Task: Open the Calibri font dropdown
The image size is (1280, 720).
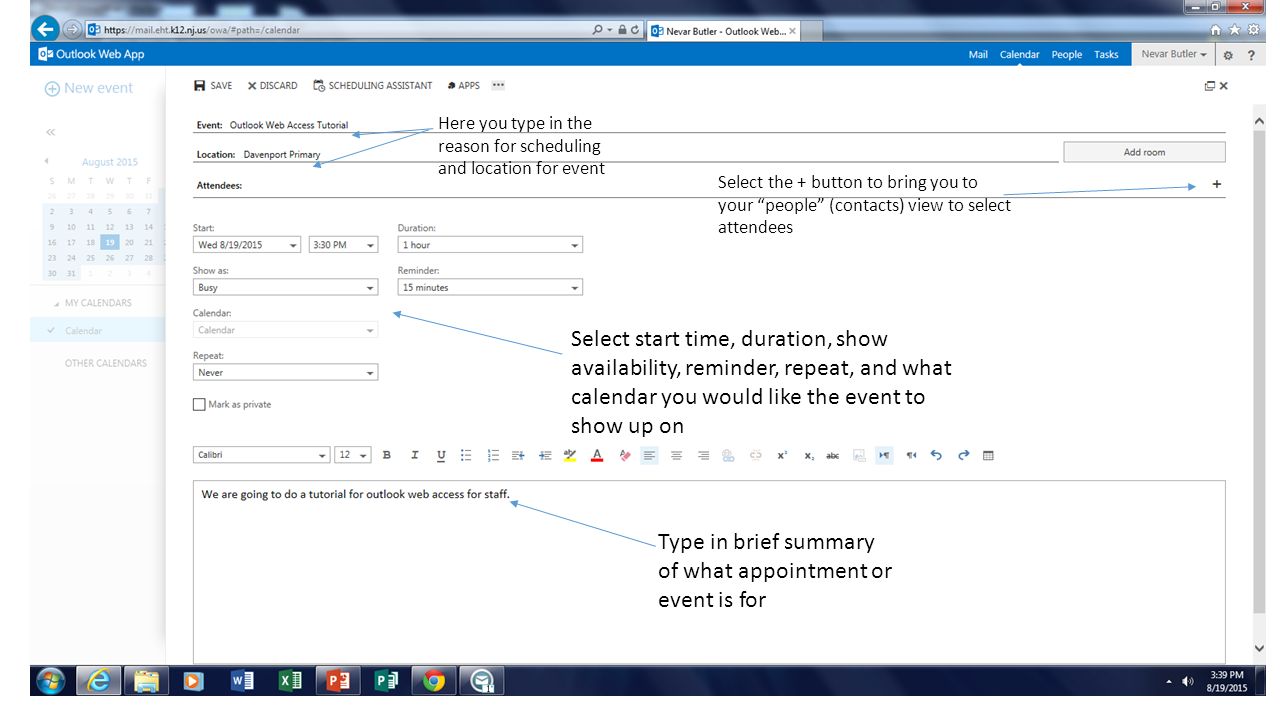Action: click(x=261, y=455)
